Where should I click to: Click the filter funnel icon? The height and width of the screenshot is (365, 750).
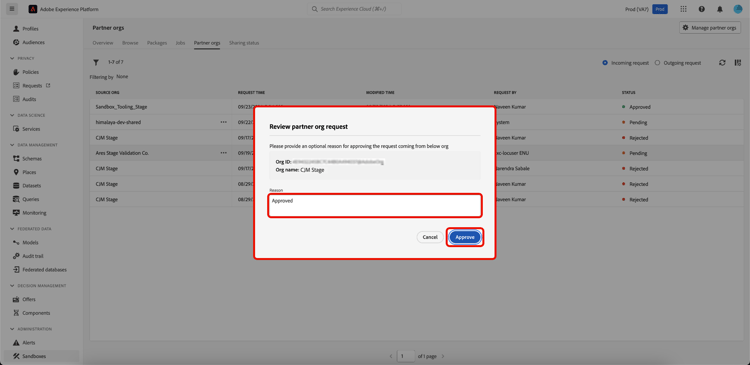(x=96, y=62)
